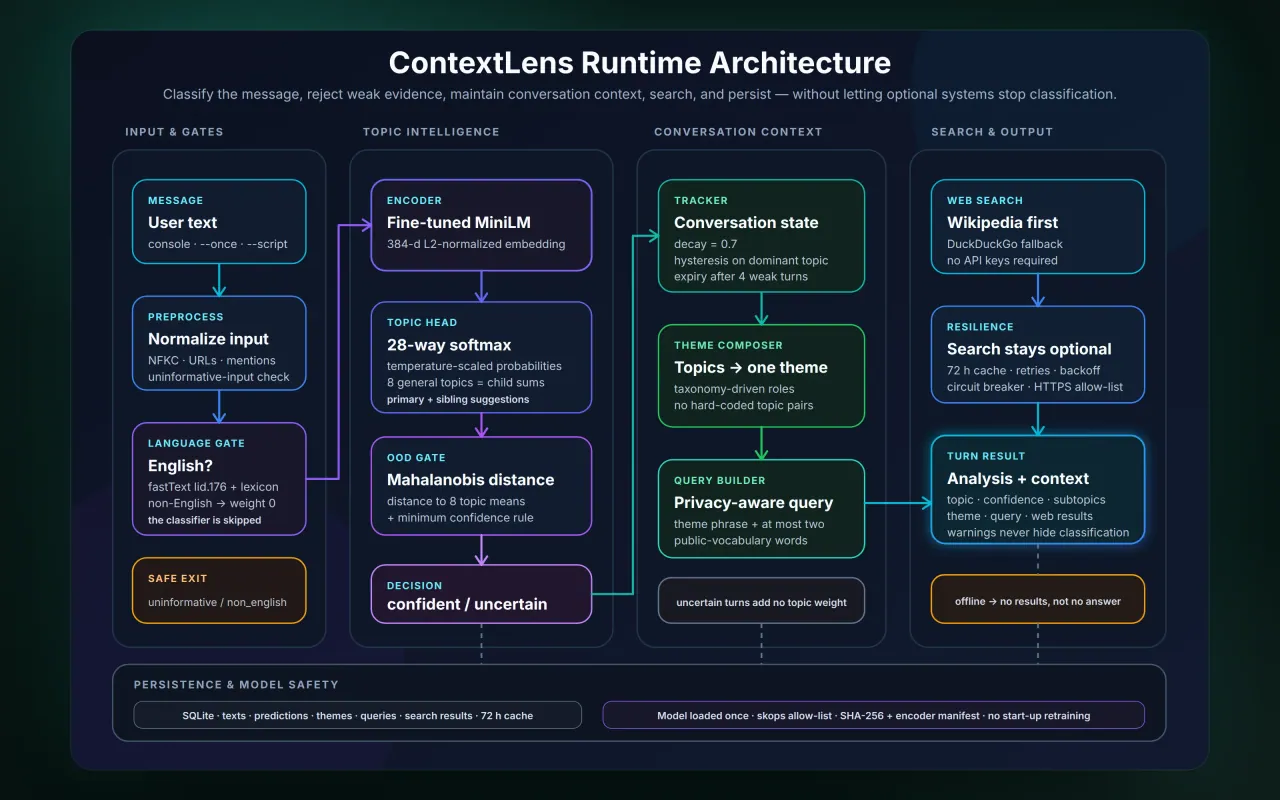Click 'expiry after 4 weak turns' line
Image resolution: width=1280 pixels, height=800 pixels.
pyautogui.click(x=741, y=277)
